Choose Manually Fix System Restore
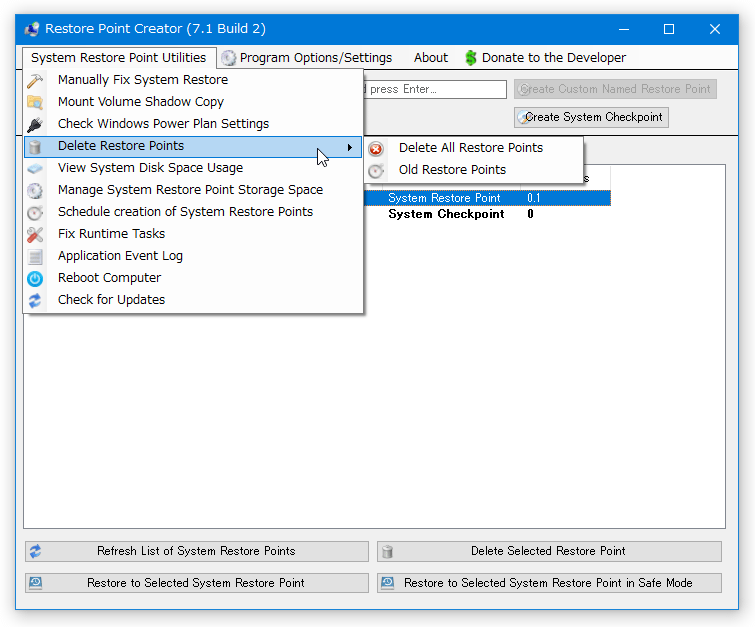Viewport: 755px width, 627px height. [x=193, y=80]
